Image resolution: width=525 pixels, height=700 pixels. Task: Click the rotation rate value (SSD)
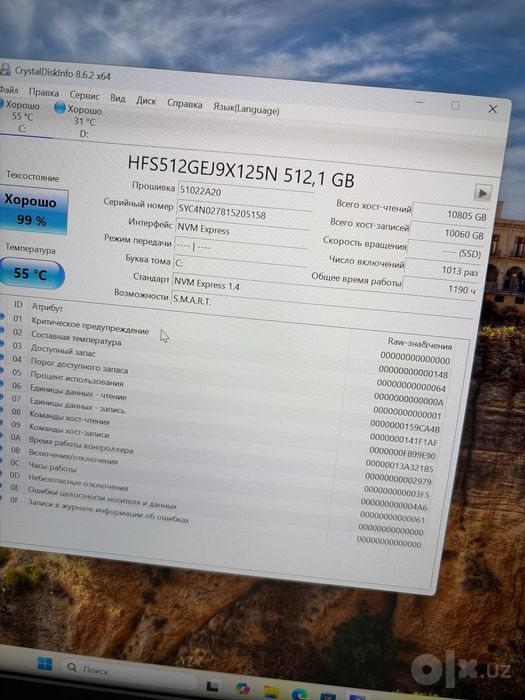[445, 253]
